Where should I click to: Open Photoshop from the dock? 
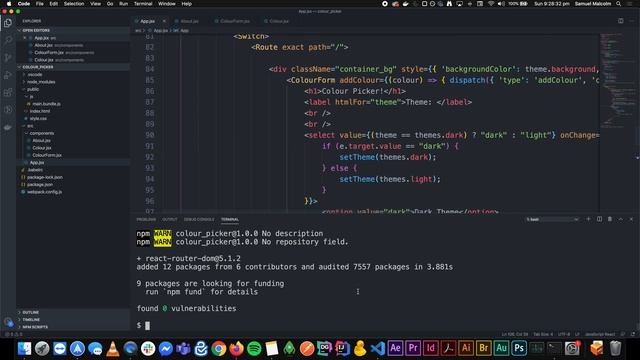click(519, 349)
